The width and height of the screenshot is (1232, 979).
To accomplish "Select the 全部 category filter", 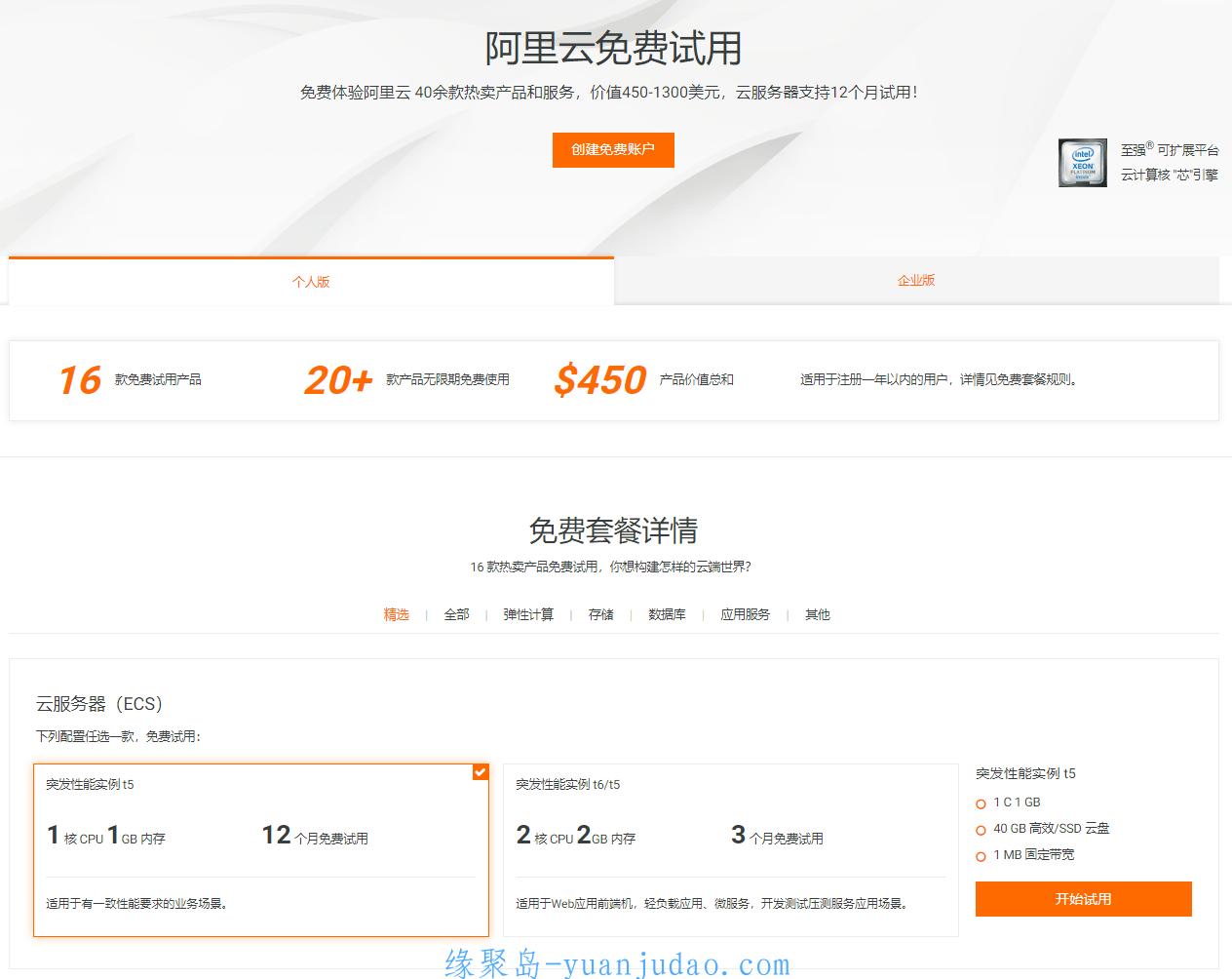I will point(457,614).
